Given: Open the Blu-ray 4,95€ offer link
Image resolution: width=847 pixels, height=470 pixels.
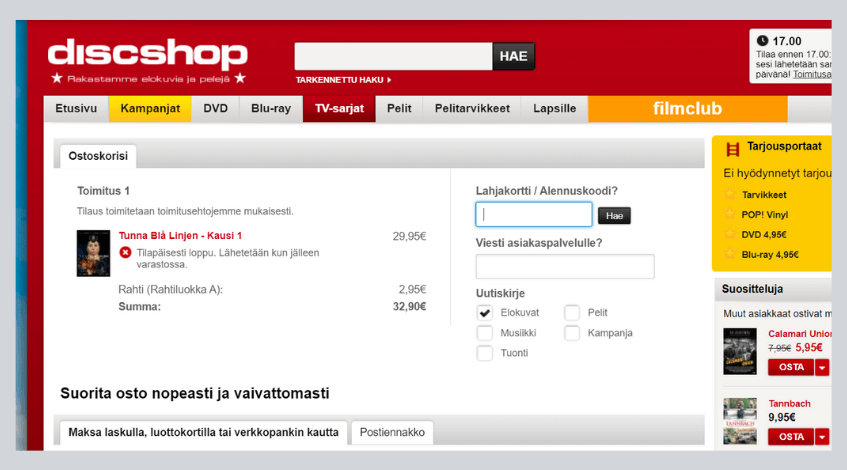Looking at the screenshot, I should click(770, 254).
